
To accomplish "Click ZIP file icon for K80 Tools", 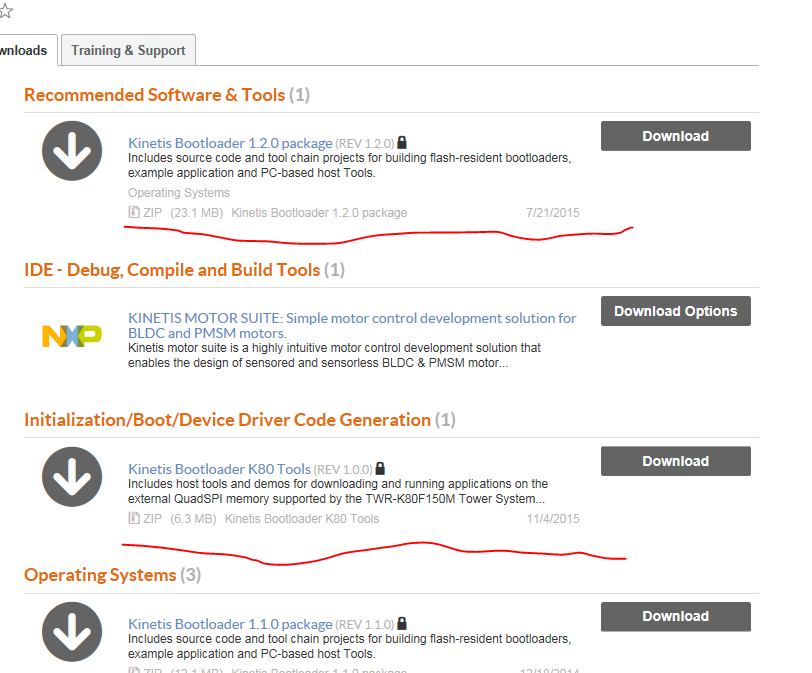I will pos(134,518).
